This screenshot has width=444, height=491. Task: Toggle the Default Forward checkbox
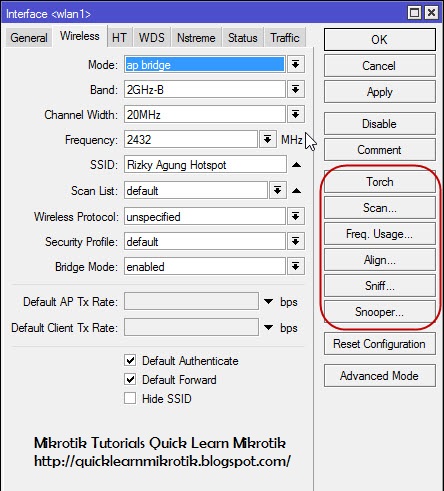pyautogui.click(x=130, y=379)
